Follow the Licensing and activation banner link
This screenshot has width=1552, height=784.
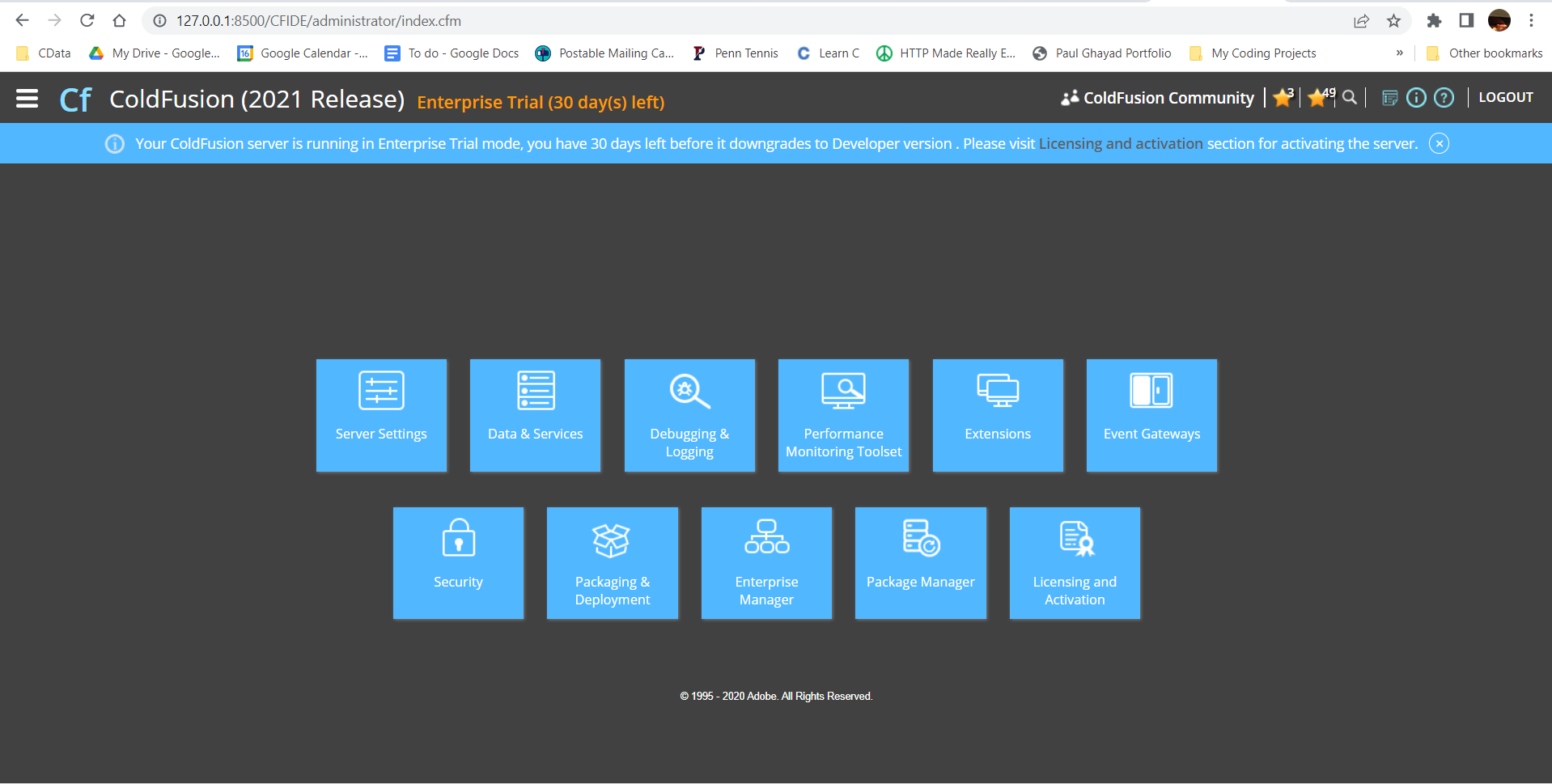[1120, 144]
